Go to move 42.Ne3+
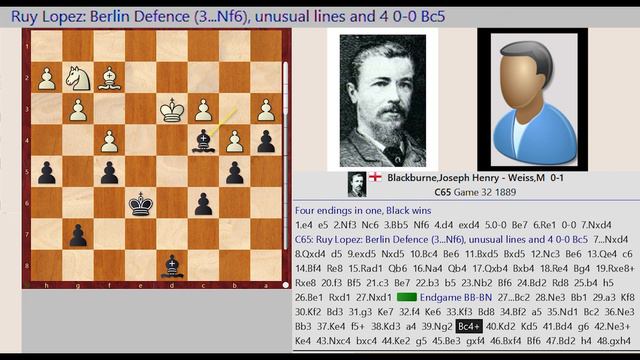This screenshot has width=640, height=360. coord(612,327)
